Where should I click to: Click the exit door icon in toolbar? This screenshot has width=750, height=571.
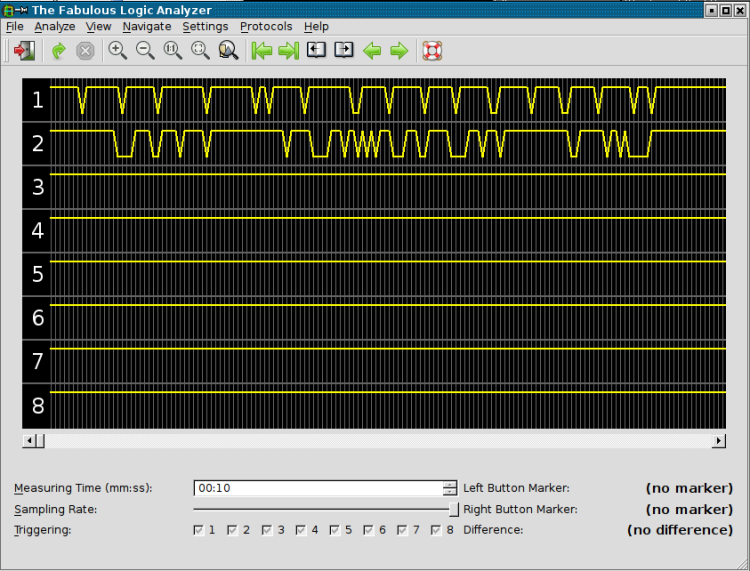coord(24,51)
